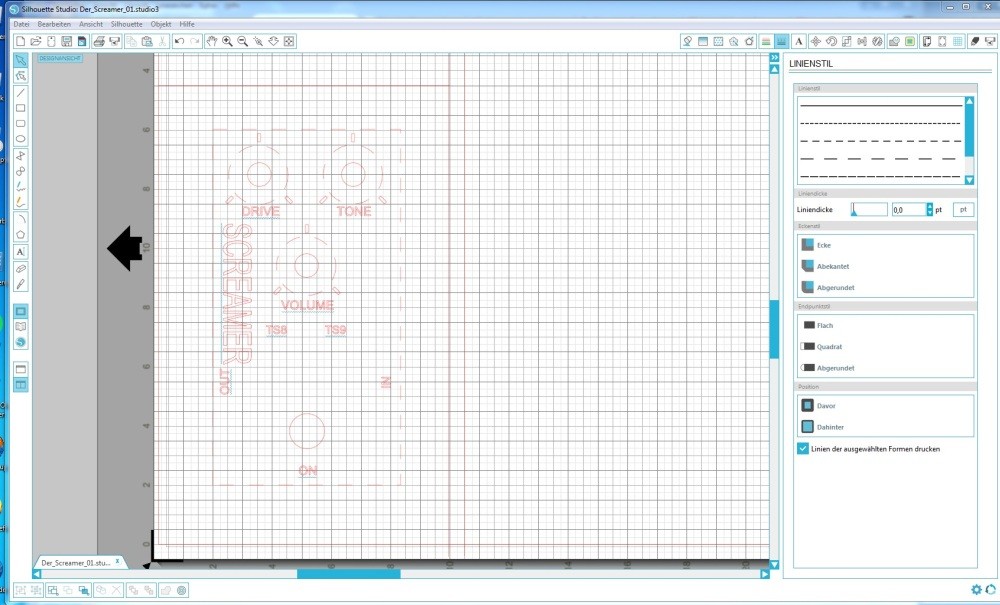Collapse the side panel with the double-chevron
The width and height of the screenshot is (1000, 605).
(774, 58)
